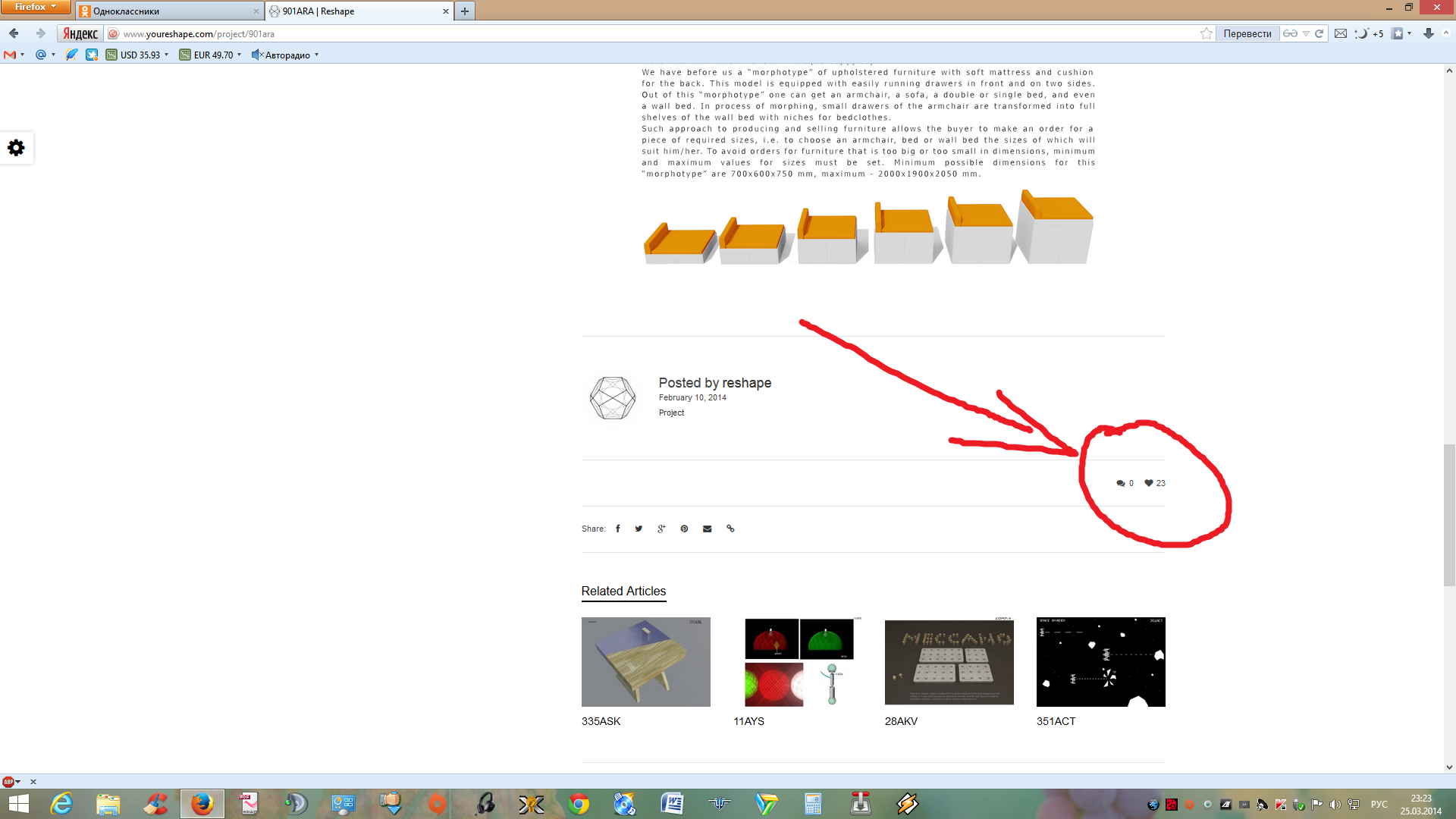
Task: Click the Перевести translate button
Action: (x=1247, y=33)
